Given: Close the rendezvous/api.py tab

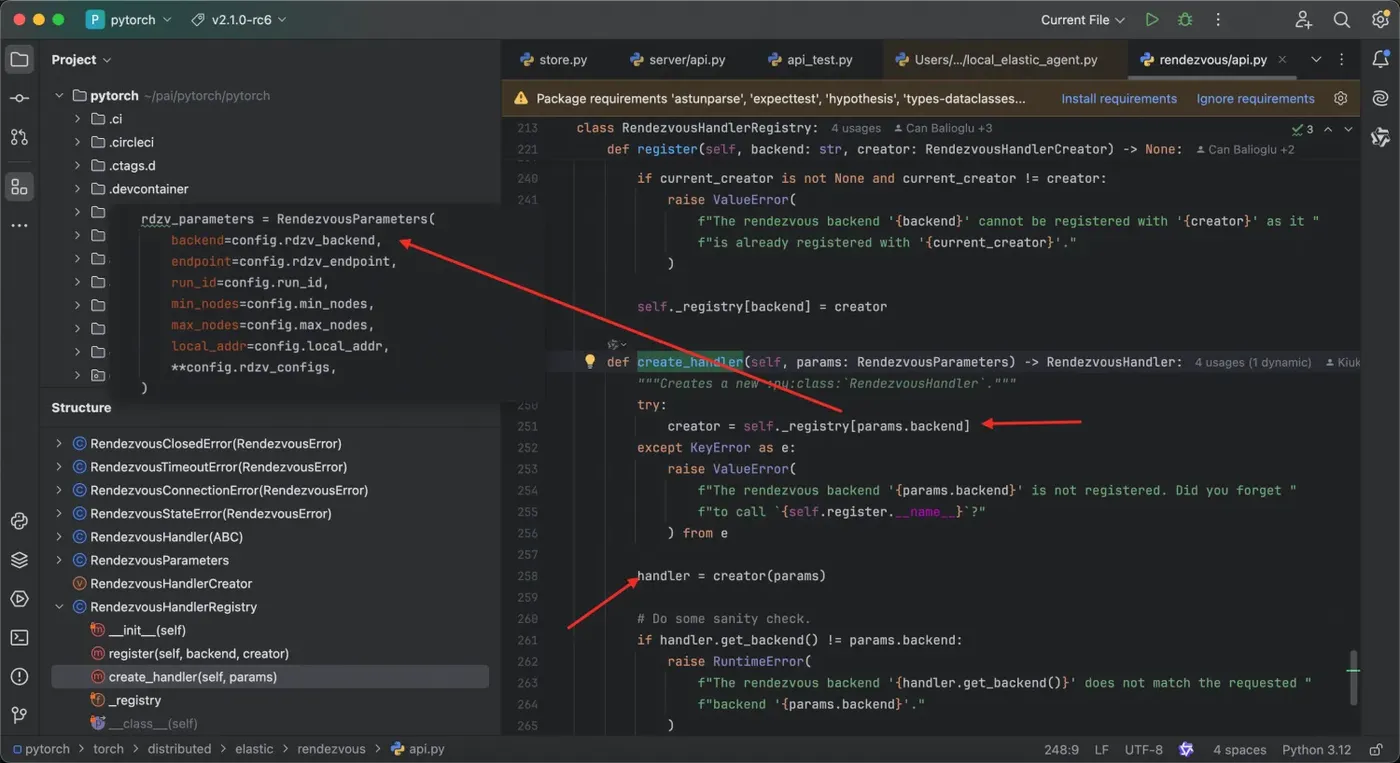Looking at the screenshot, I should 1283,60.
